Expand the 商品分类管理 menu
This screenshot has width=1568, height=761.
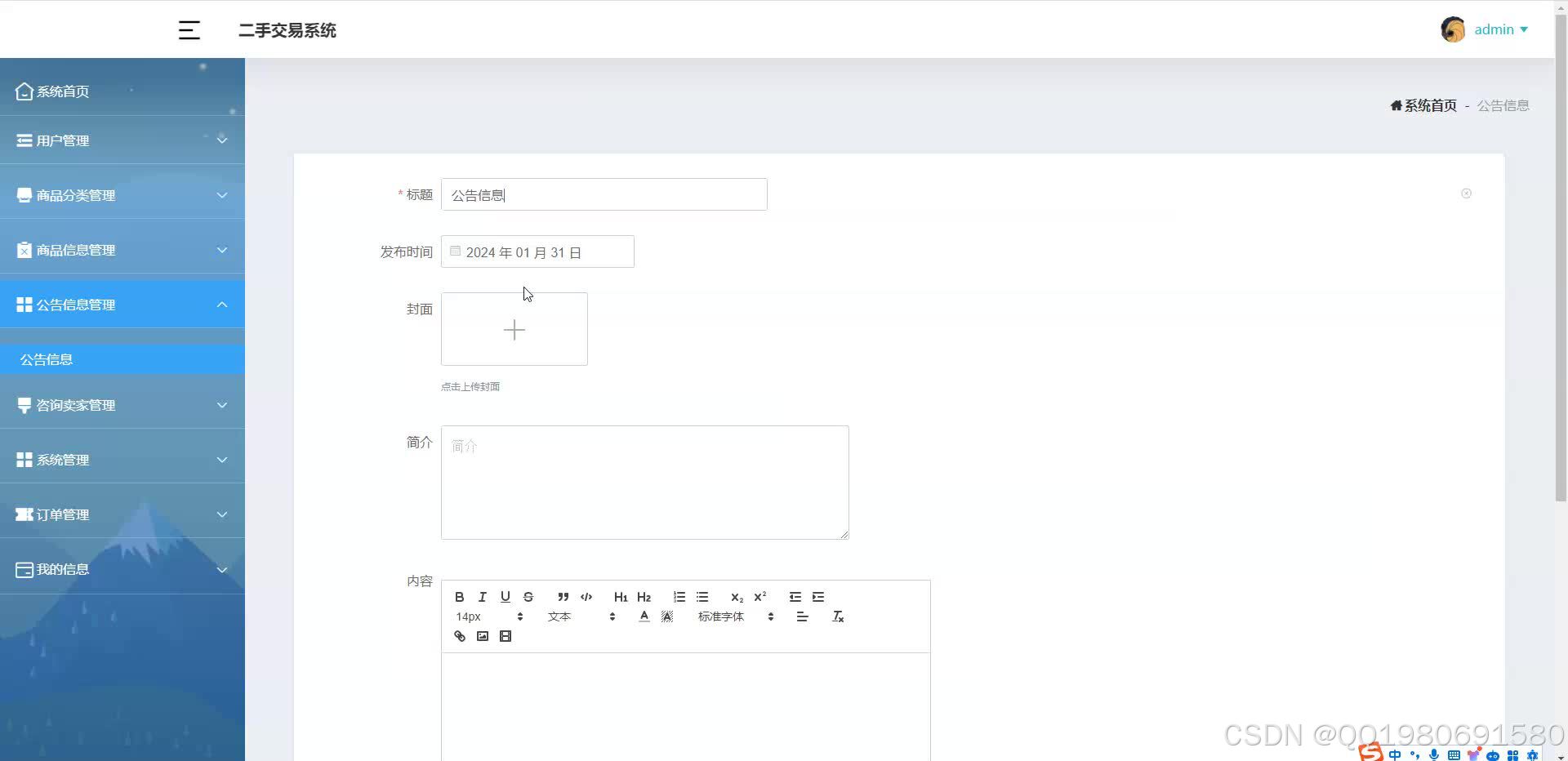point(122,195)
